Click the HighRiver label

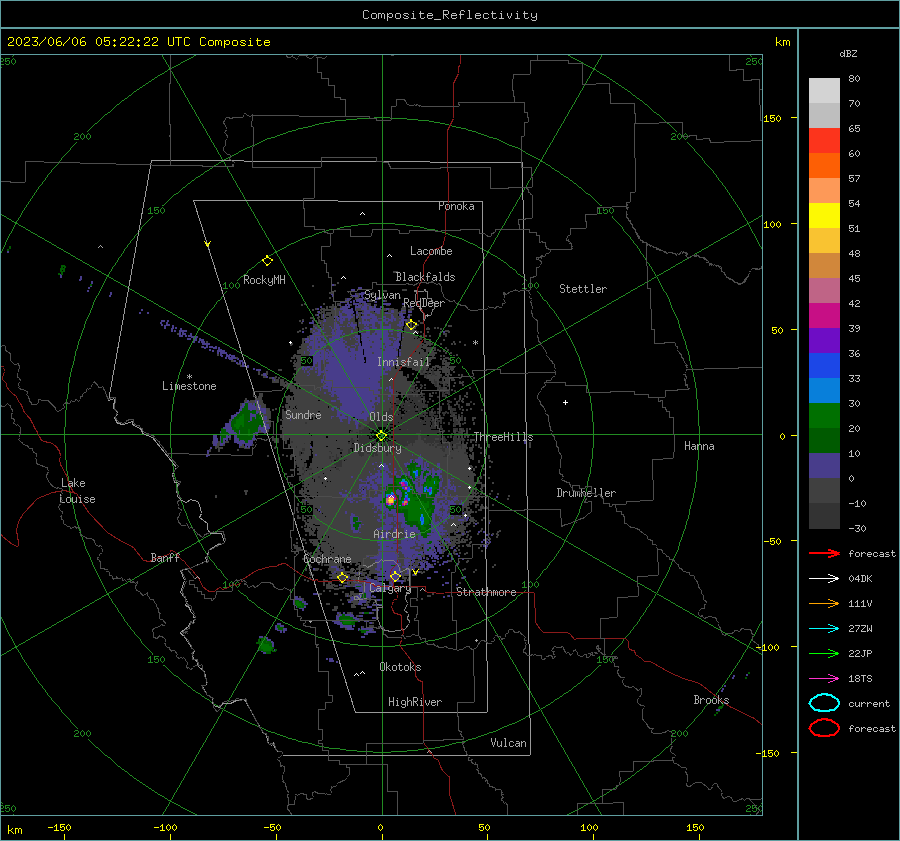(415, 702)
